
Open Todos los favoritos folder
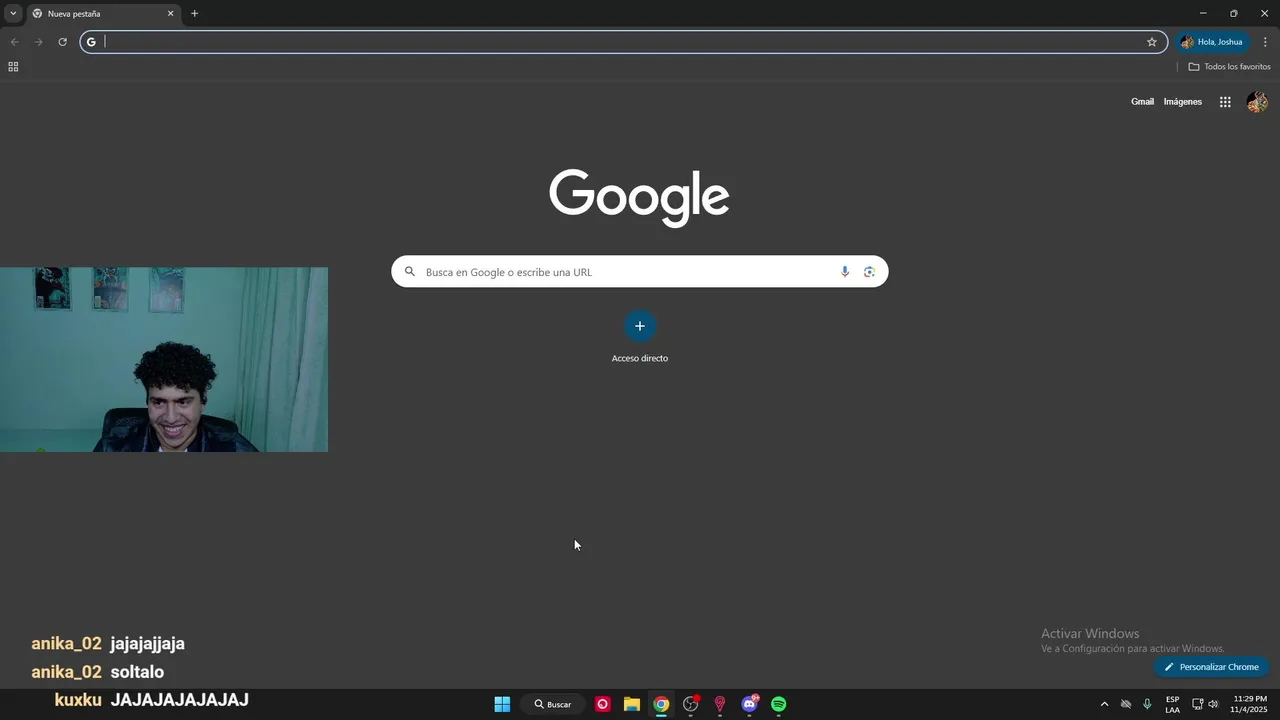(1229, 67)
